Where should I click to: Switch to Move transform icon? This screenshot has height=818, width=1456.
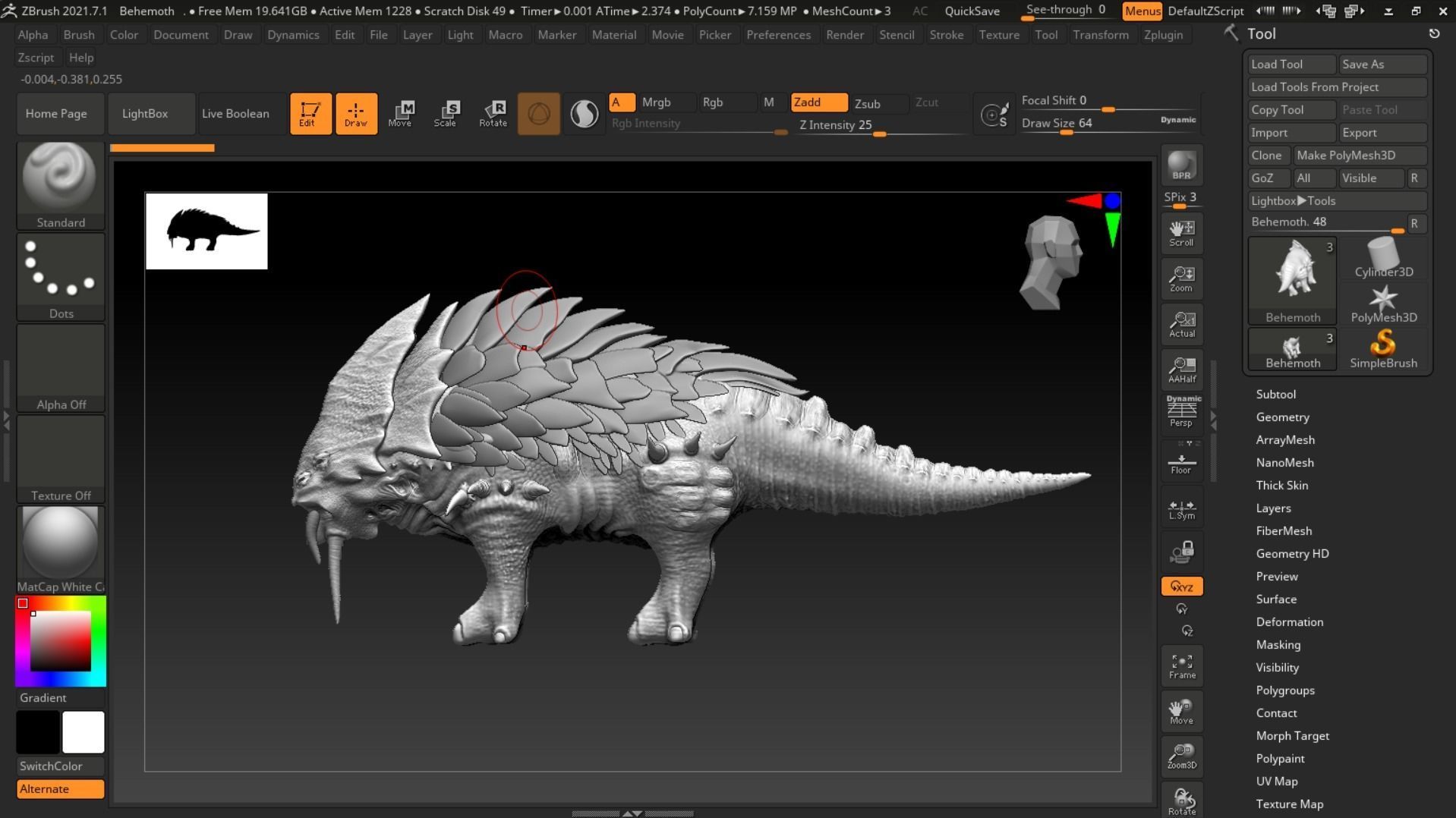[x=400, y=114]
